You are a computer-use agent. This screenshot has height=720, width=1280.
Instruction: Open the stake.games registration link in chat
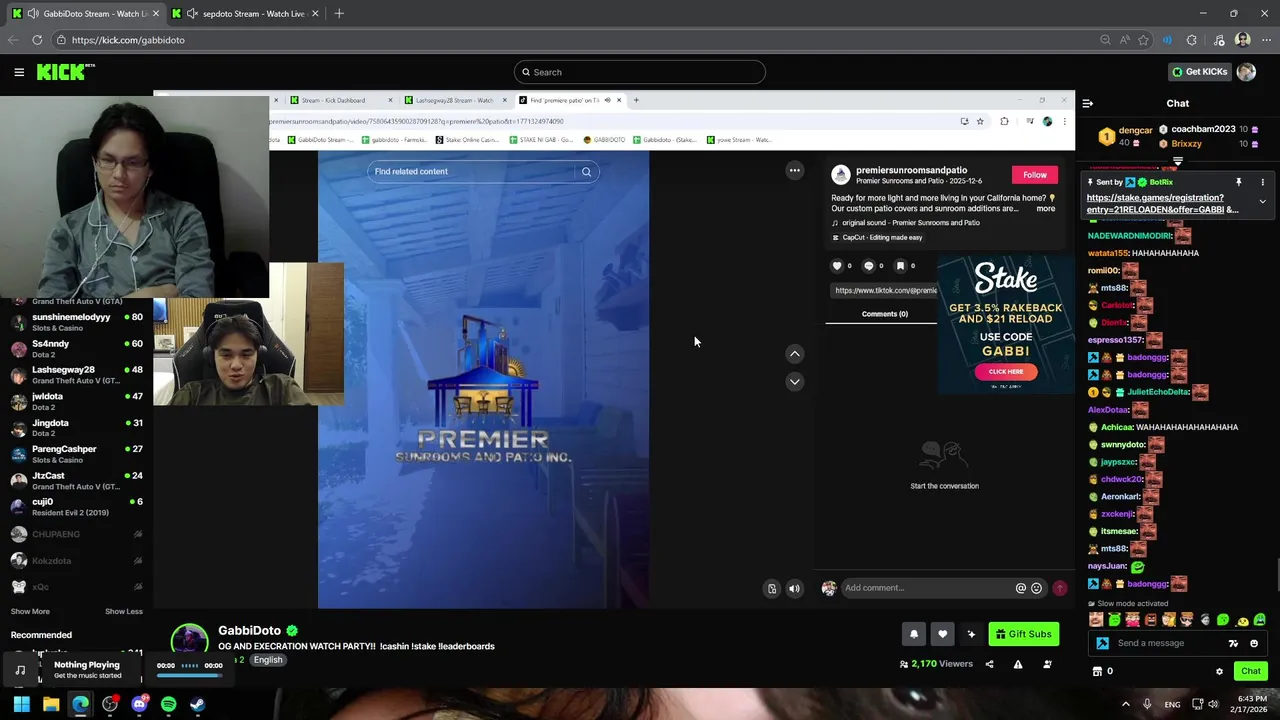1162,204
